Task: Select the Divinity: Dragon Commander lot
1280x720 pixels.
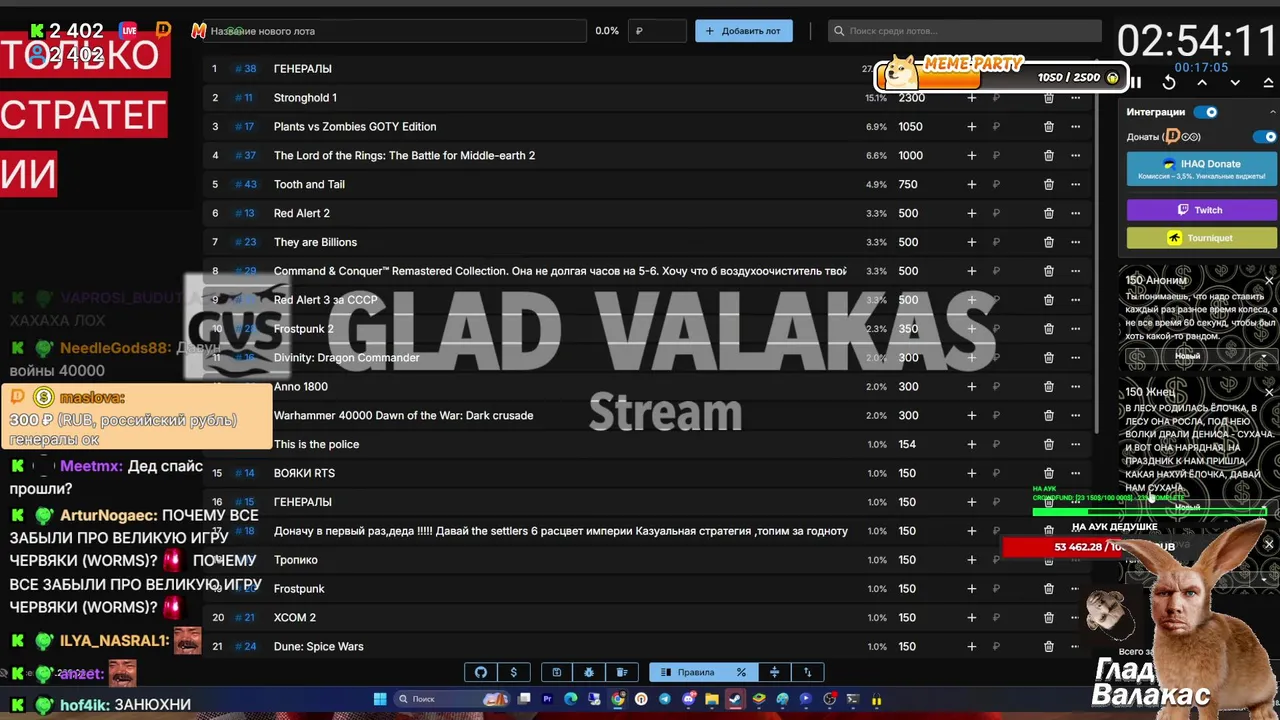Action: [x=346, y=358]
